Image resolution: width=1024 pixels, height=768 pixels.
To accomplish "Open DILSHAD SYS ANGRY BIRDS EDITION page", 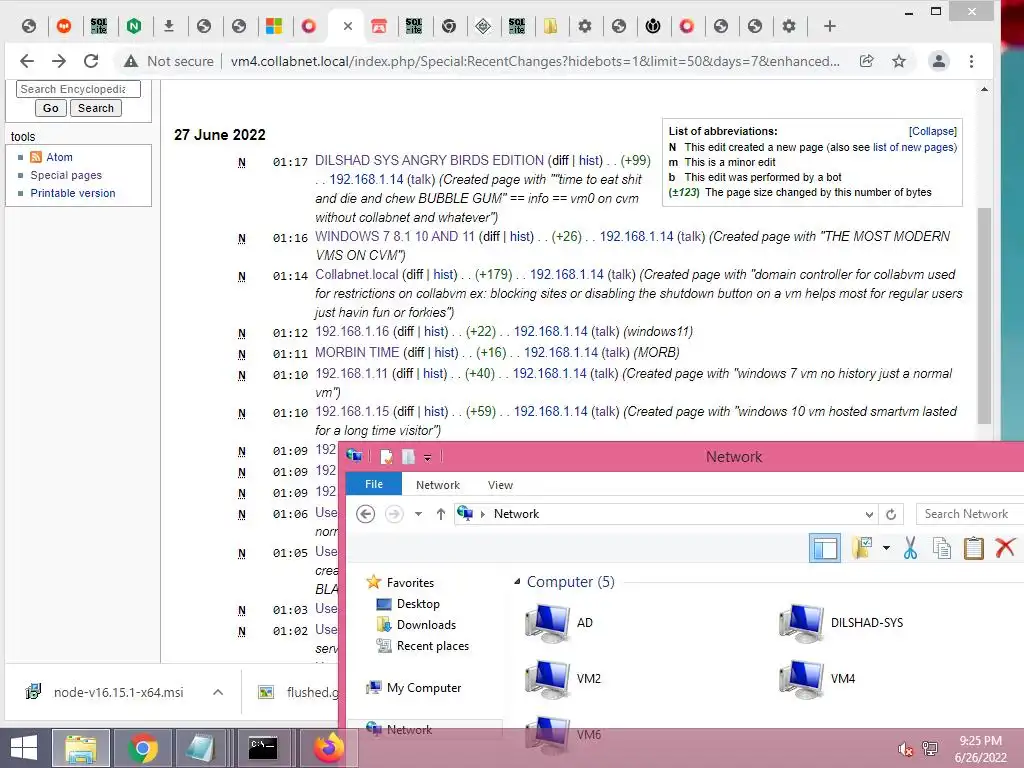I will 429,161.
